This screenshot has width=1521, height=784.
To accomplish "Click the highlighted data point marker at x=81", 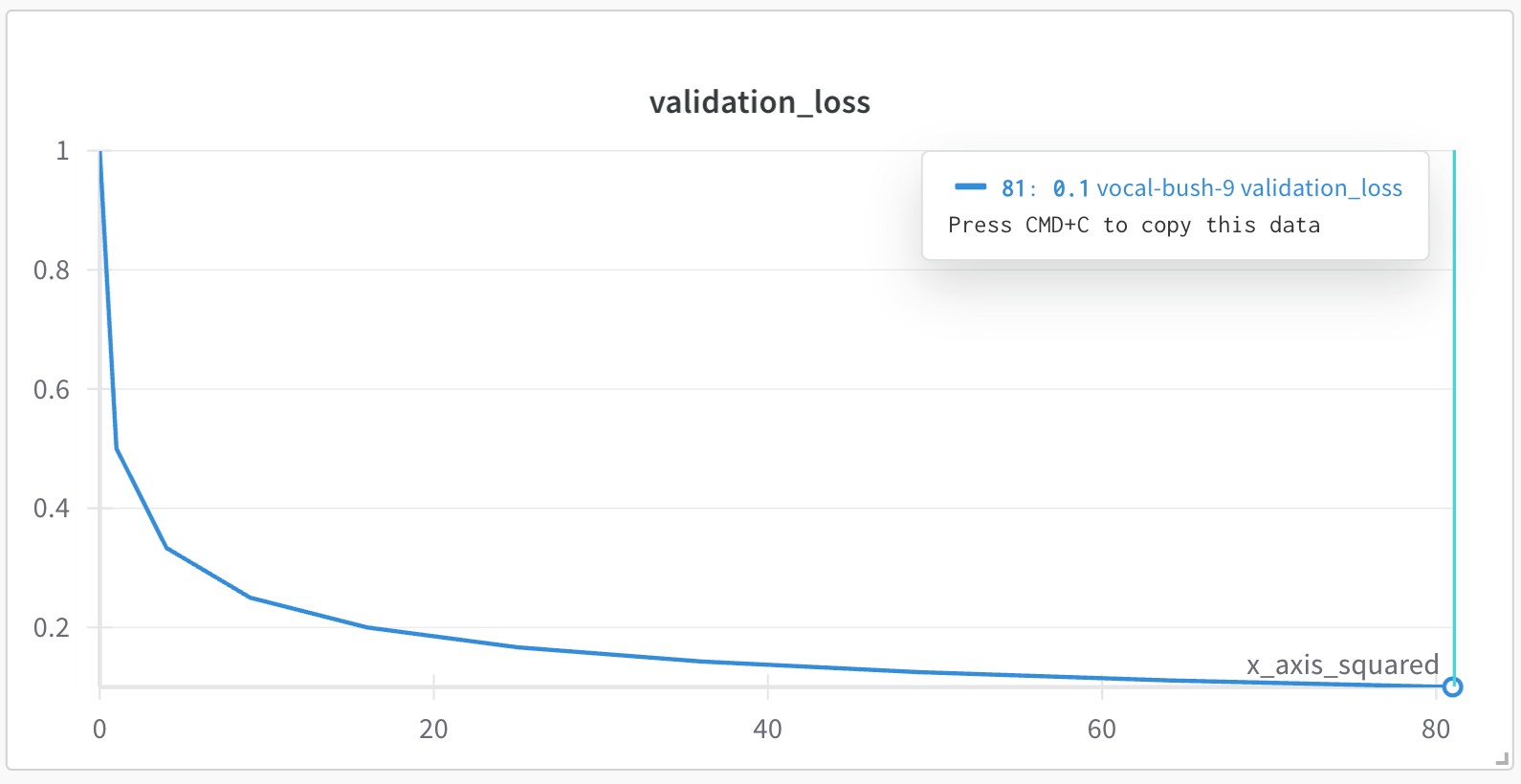I will tap(1452, 686).
